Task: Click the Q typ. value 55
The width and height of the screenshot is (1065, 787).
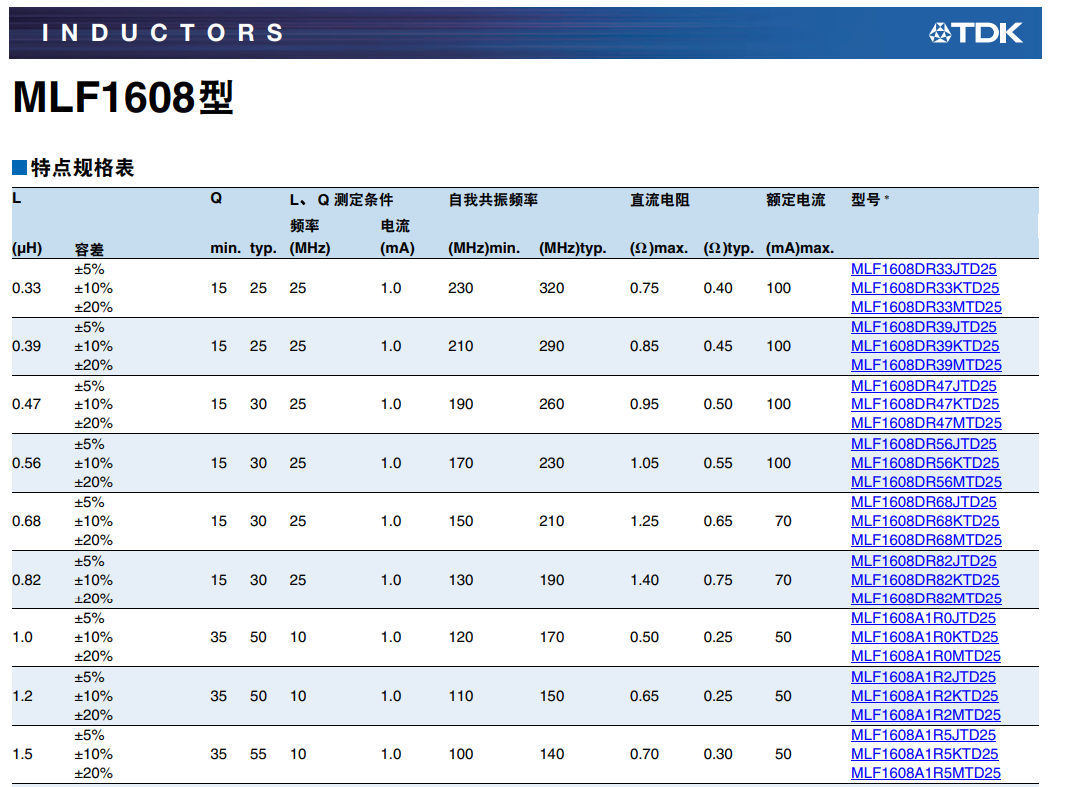Action: coord(258,754)
